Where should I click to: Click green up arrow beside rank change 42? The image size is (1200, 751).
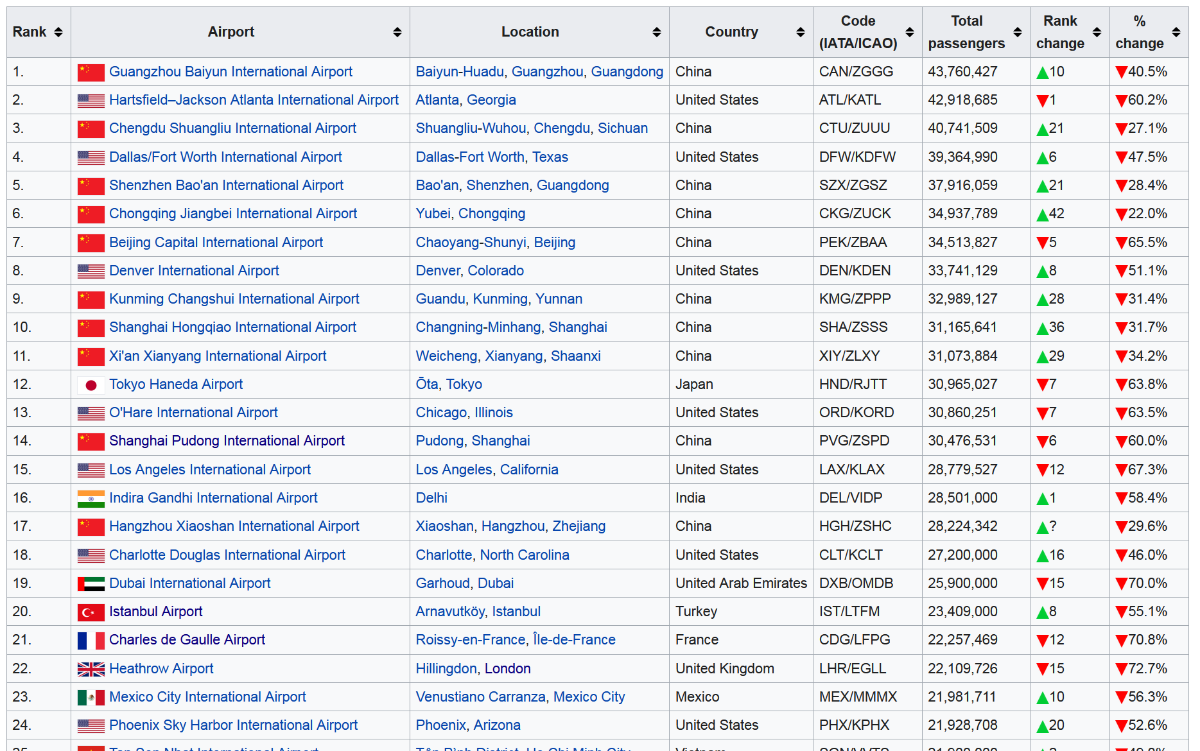pos(1042,214)
